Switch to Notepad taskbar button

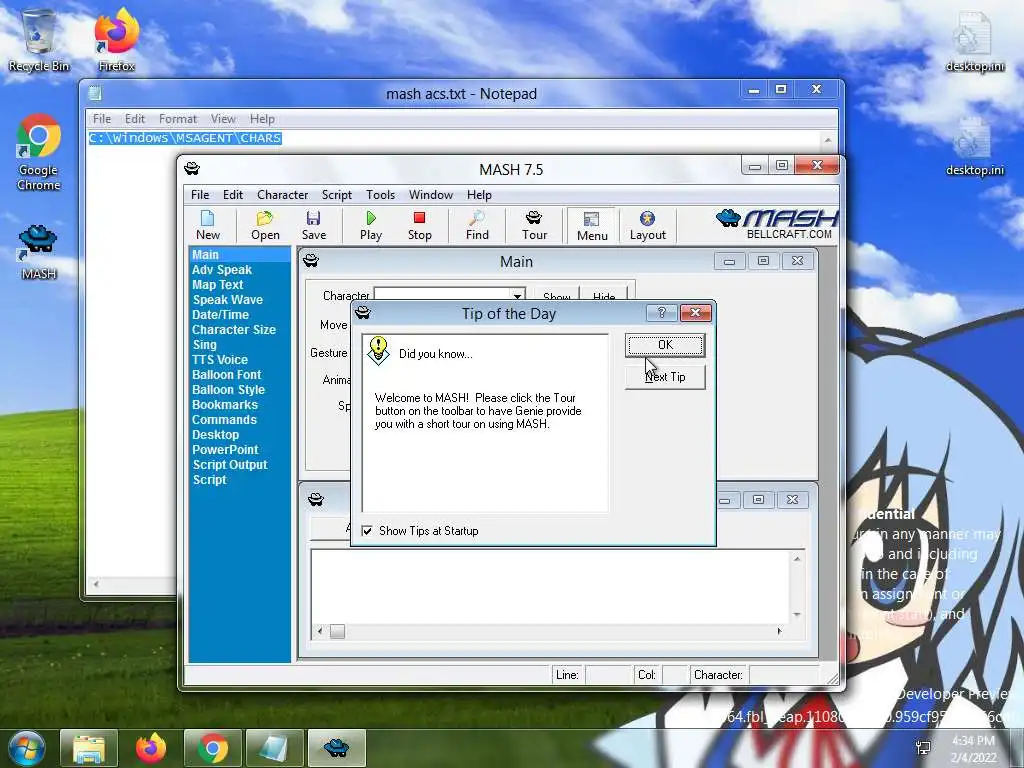click(275, 748)
